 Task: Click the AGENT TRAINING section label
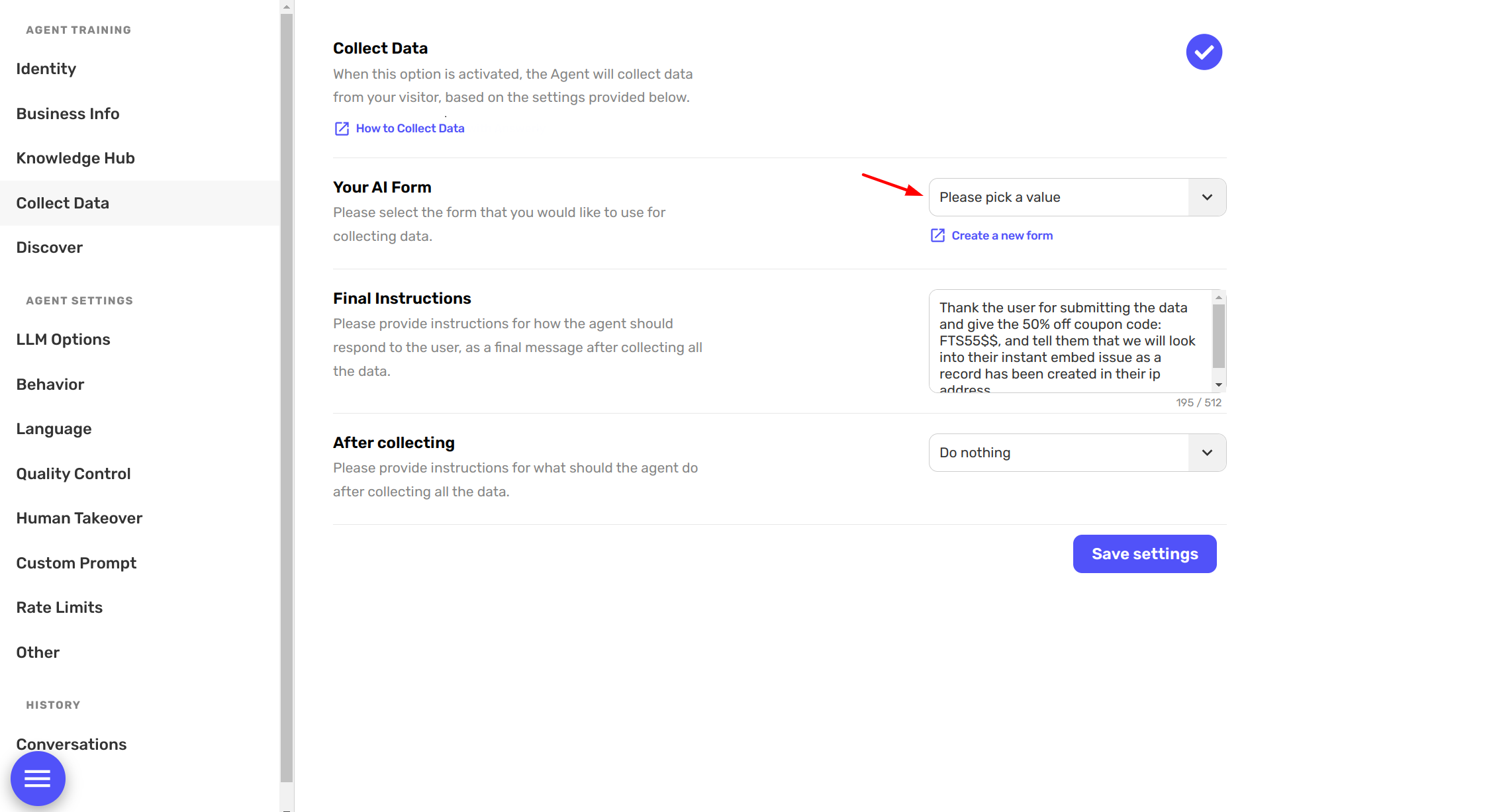click(79, 30)
